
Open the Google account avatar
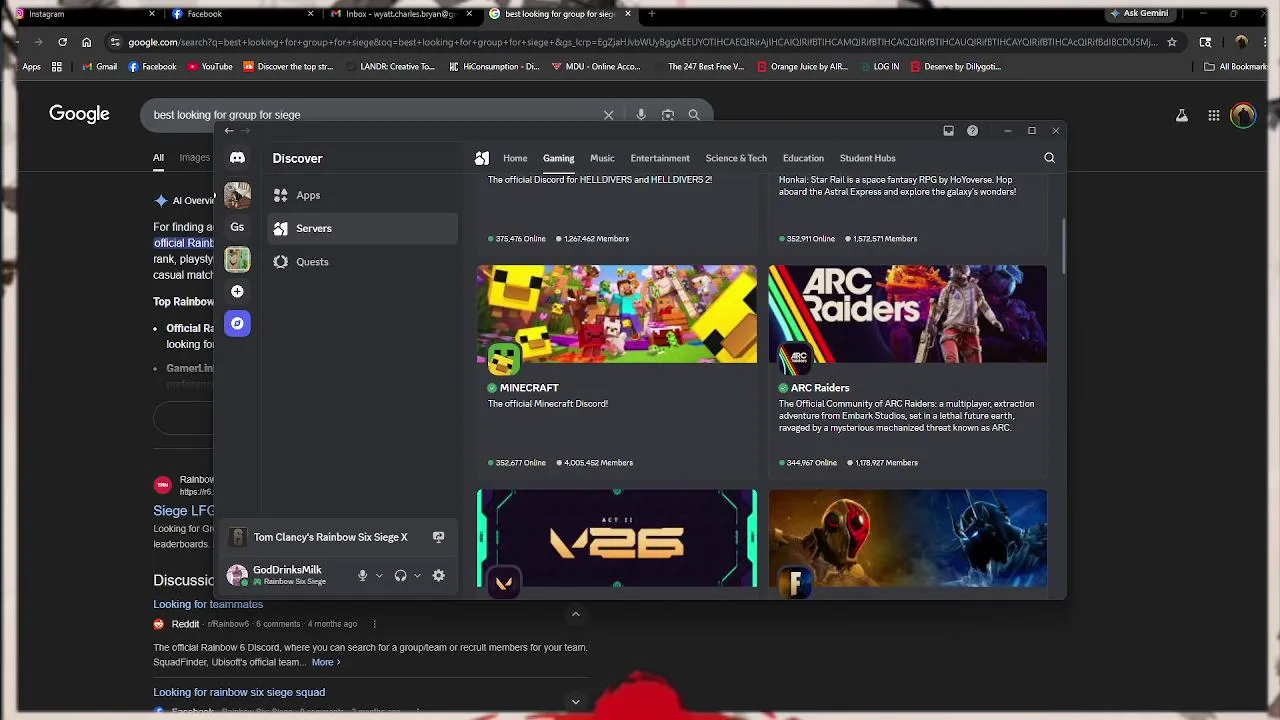coord(1243,115)
